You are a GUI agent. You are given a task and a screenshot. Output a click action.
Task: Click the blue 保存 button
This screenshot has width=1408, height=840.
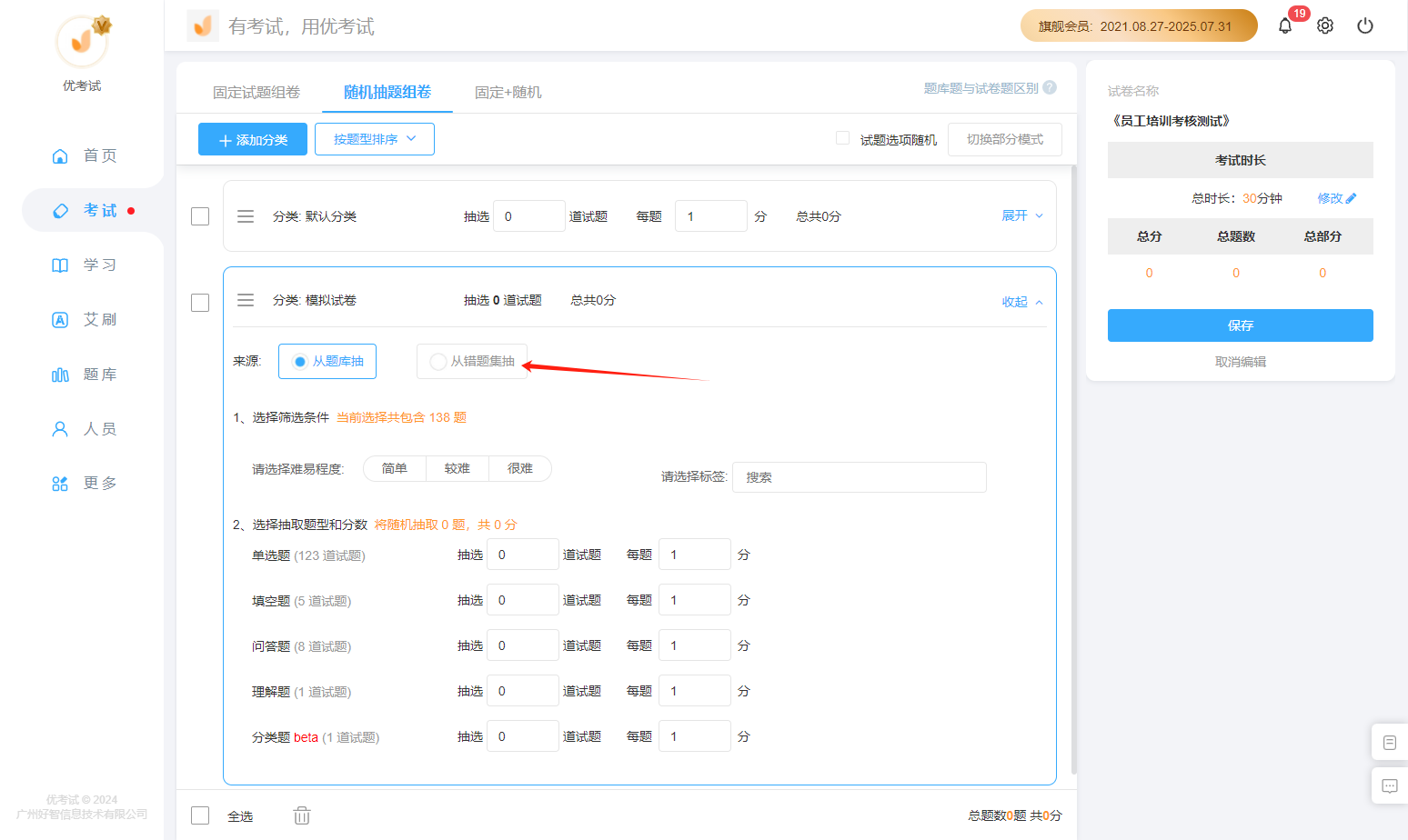coord(1241,325)
